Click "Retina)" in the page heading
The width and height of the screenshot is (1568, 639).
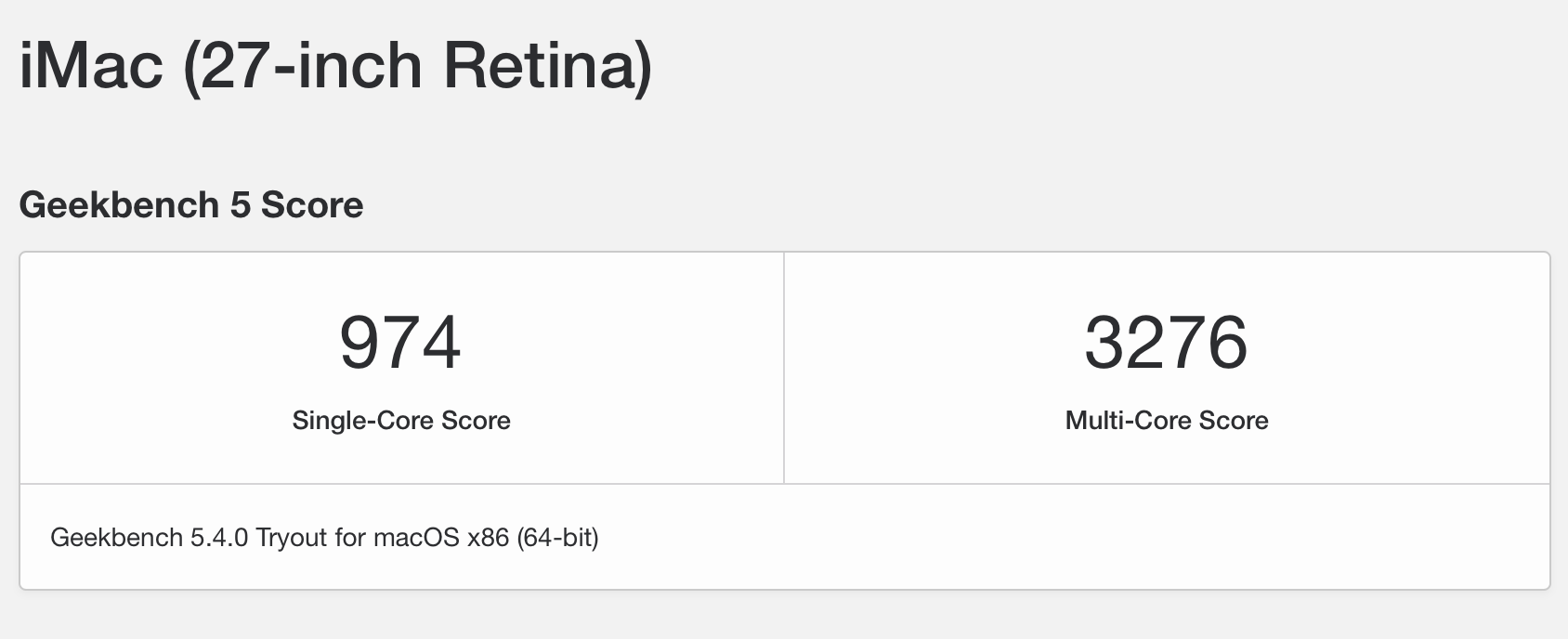[547, 66]
